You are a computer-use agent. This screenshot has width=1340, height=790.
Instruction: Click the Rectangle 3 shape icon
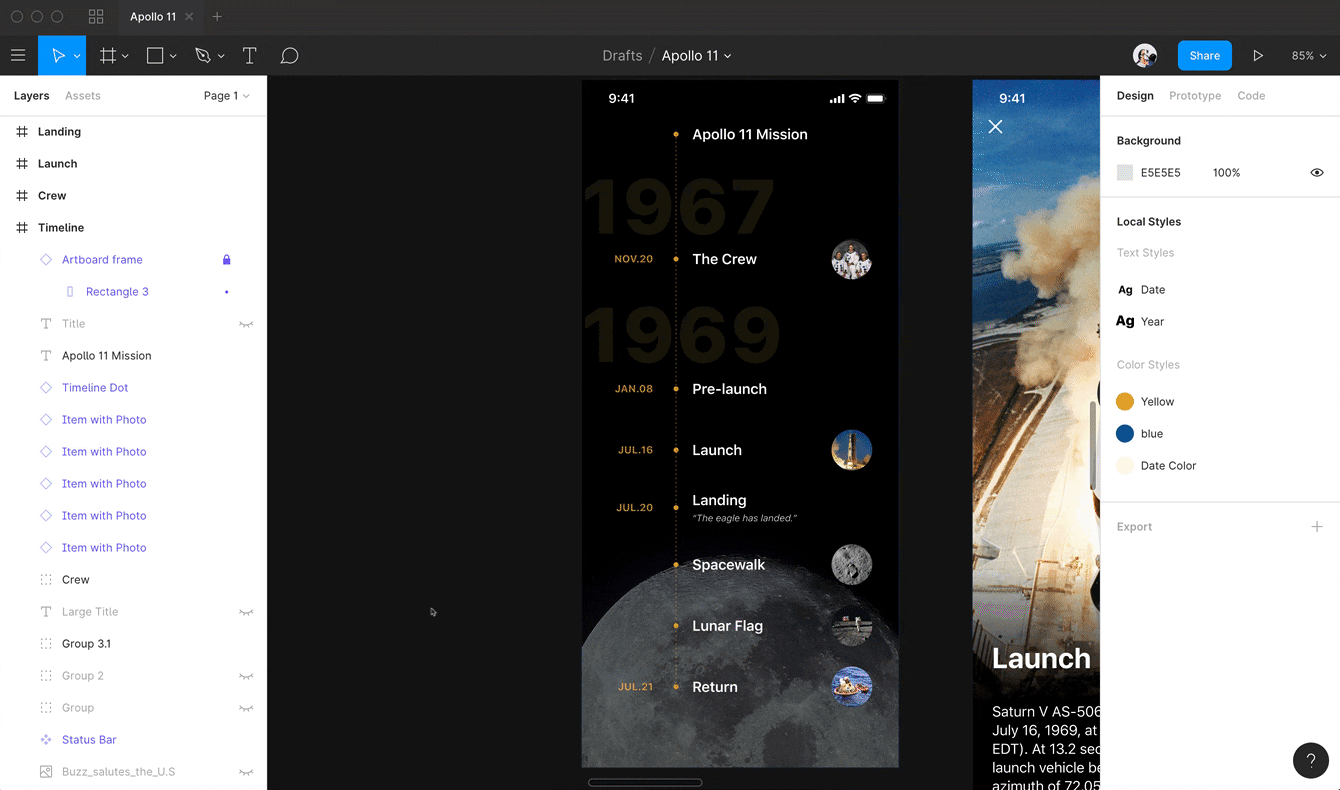coord(70,292)
